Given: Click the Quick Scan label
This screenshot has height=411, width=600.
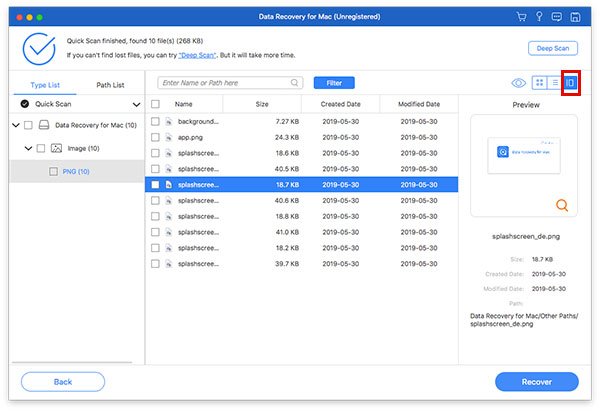Looking at the screenshot, I should click(53, 104).
